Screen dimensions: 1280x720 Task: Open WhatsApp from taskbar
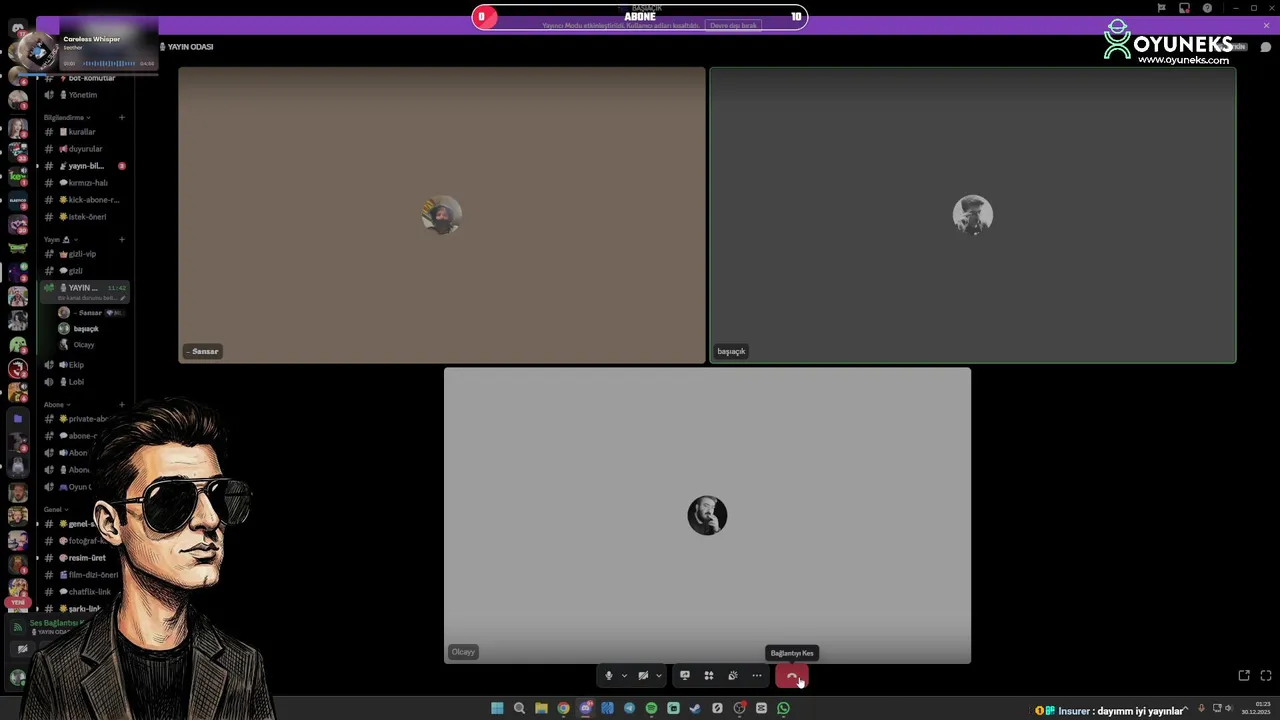point(783,708)
